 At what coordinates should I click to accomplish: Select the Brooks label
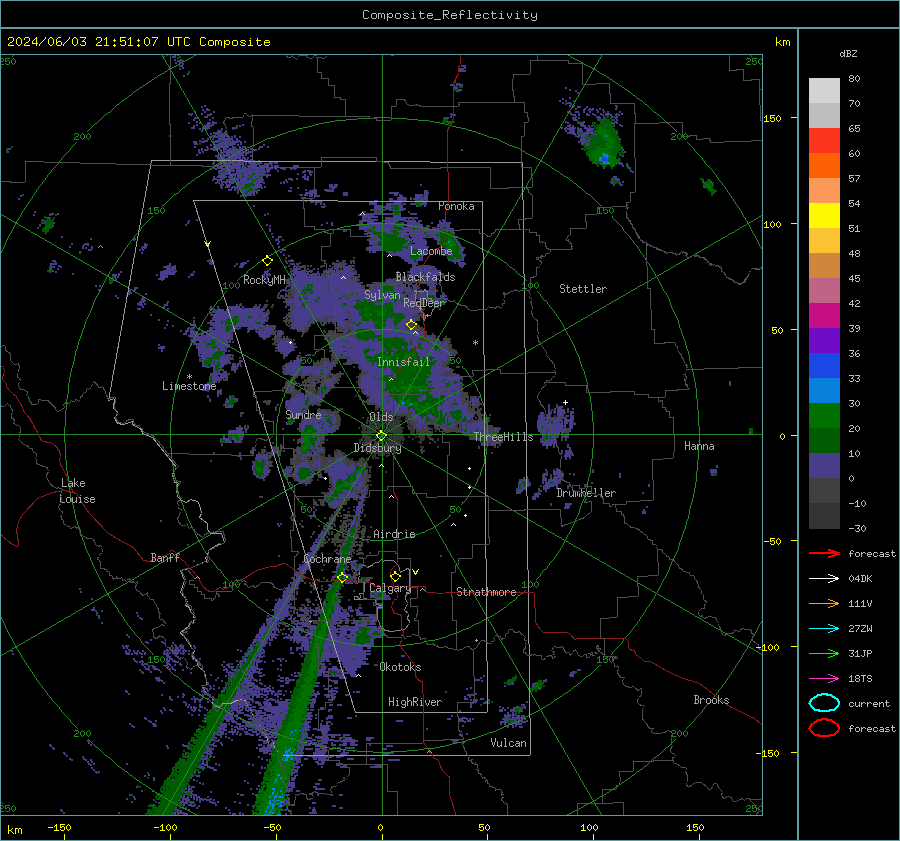click(x=711, y=700)
